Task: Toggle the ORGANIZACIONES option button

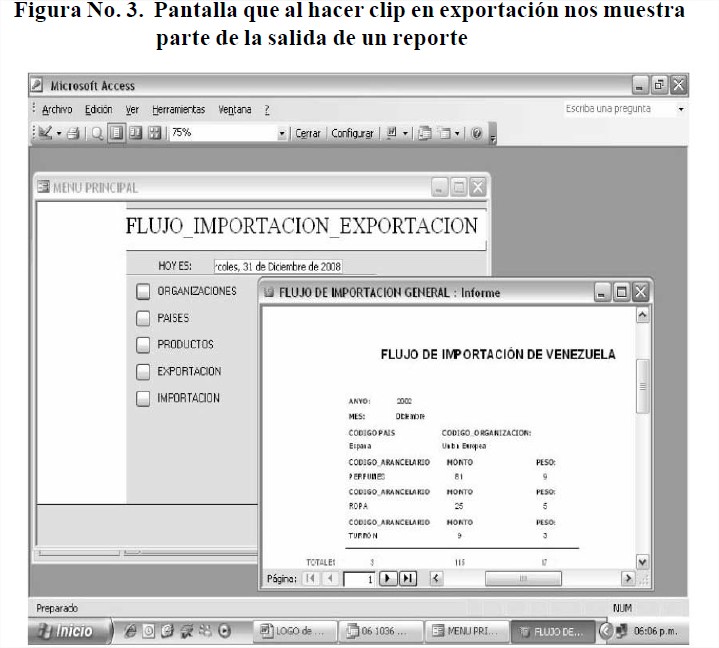Action: 143,291
